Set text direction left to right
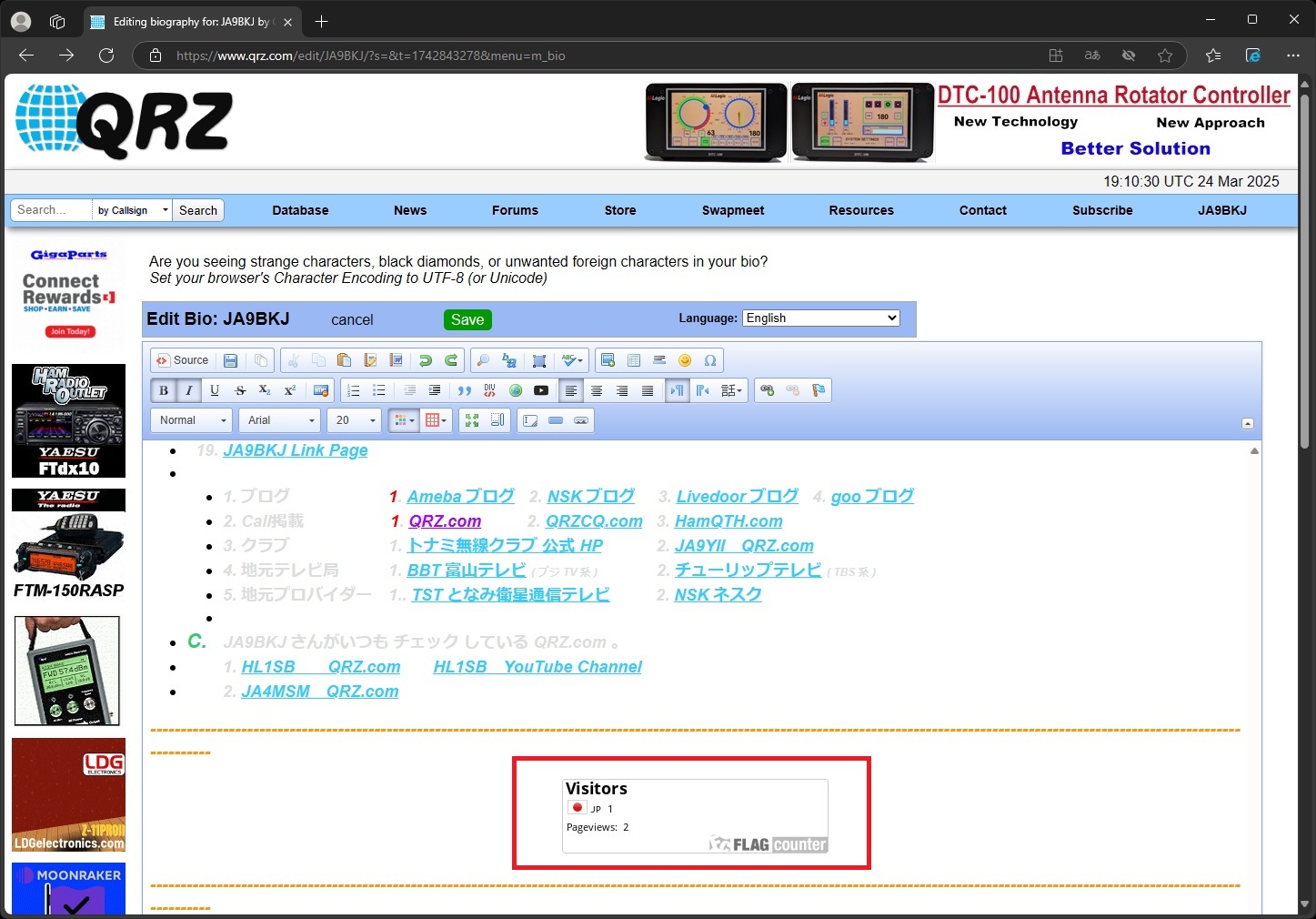The image size is (1316, 919). pos(678,390)
